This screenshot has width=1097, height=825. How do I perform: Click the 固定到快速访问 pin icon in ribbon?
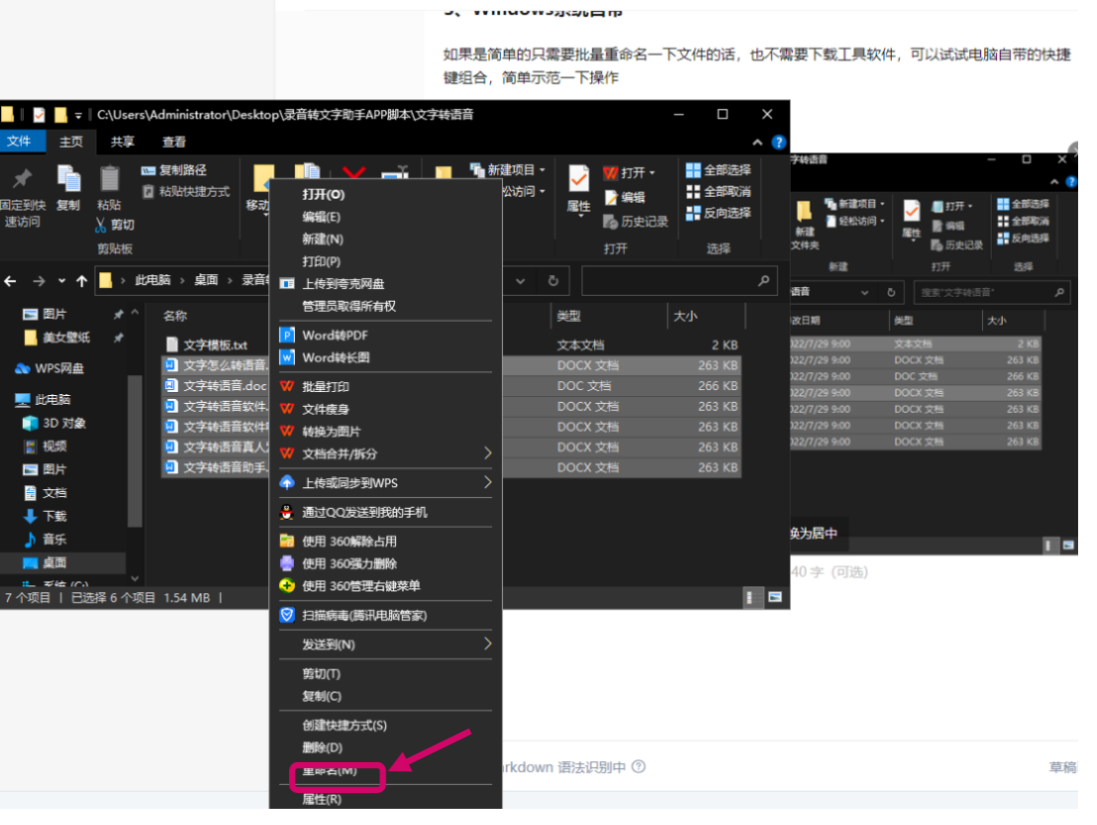pos(22,180)
